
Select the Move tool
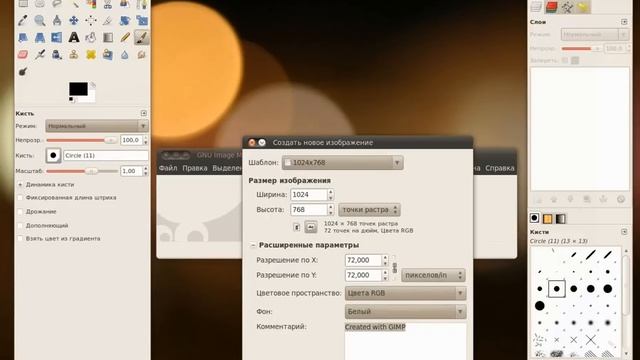(x=74, y=20)
